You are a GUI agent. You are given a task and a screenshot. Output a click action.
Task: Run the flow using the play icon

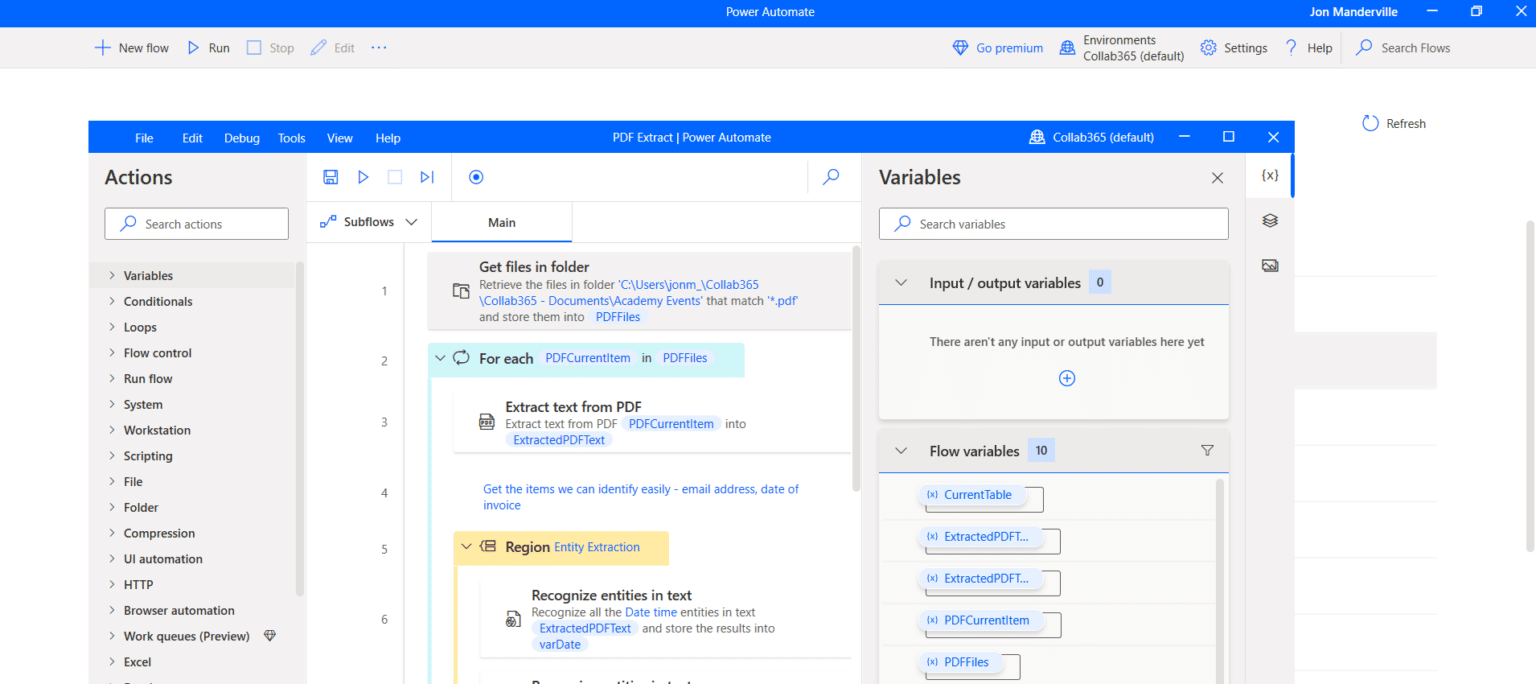(363, 177)
